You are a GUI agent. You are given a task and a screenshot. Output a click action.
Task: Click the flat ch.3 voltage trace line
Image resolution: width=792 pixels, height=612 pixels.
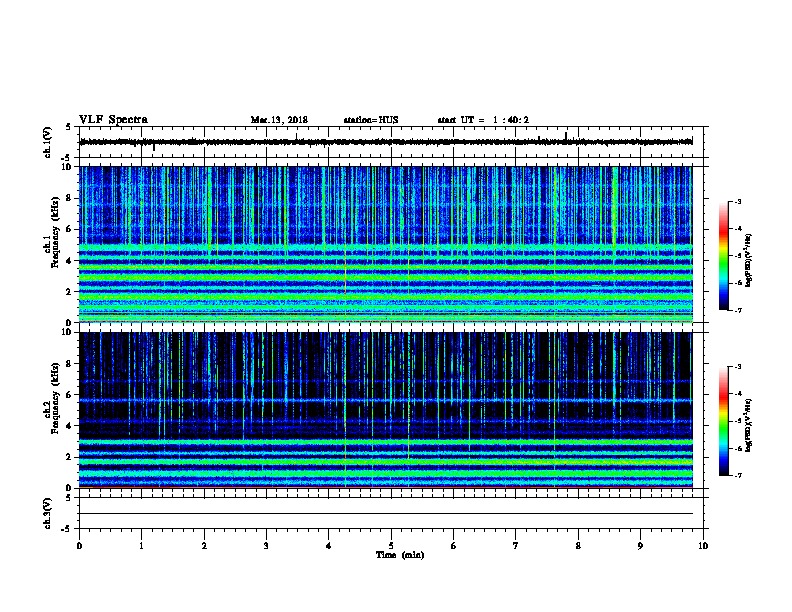[x=386, y=514]
